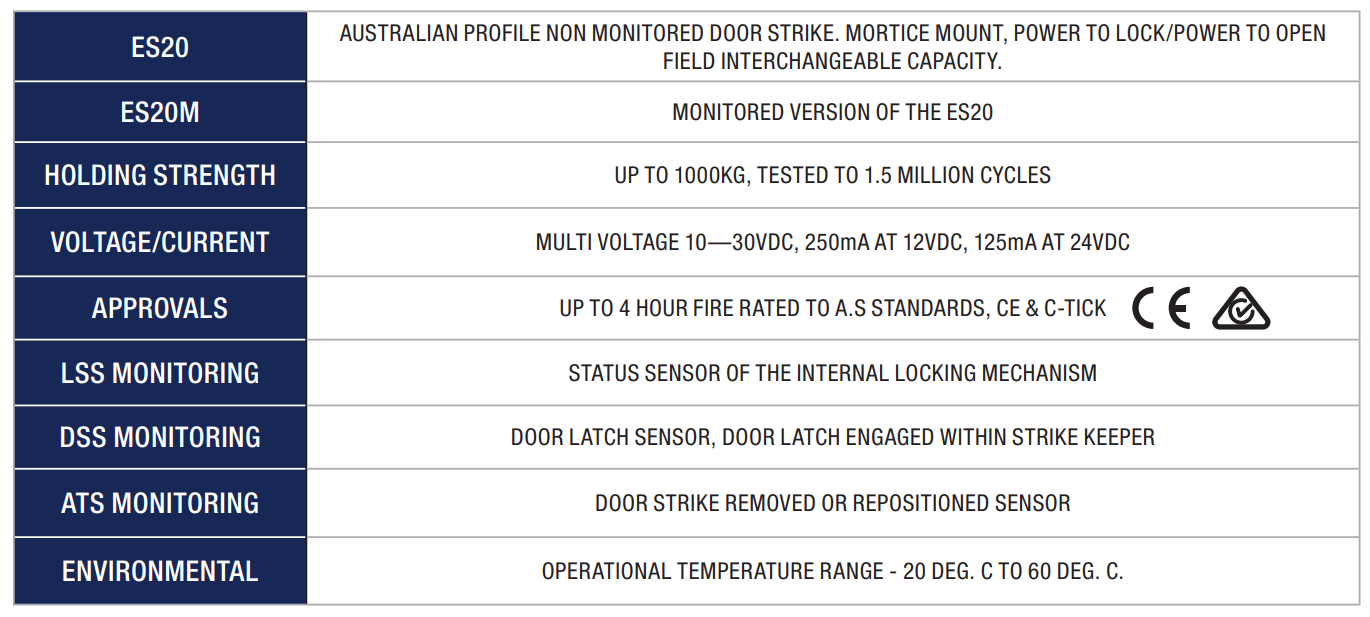The width and height of the screenshot is (1370, 617).
Task: Select the operational temperature range text
Action: point(832,571)
